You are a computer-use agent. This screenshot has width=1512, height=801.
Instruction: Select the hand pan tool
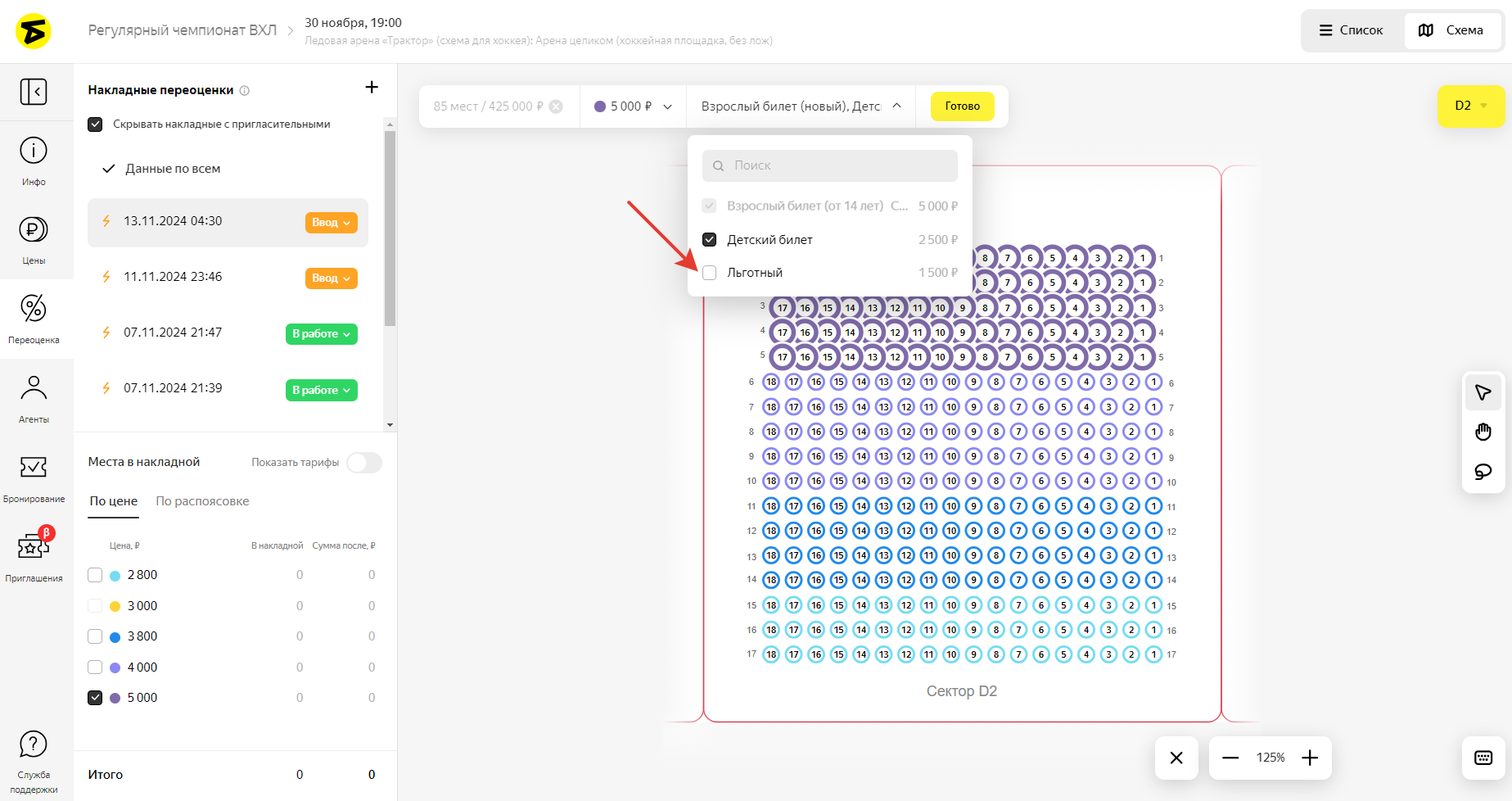click(x=1483, y=432)
